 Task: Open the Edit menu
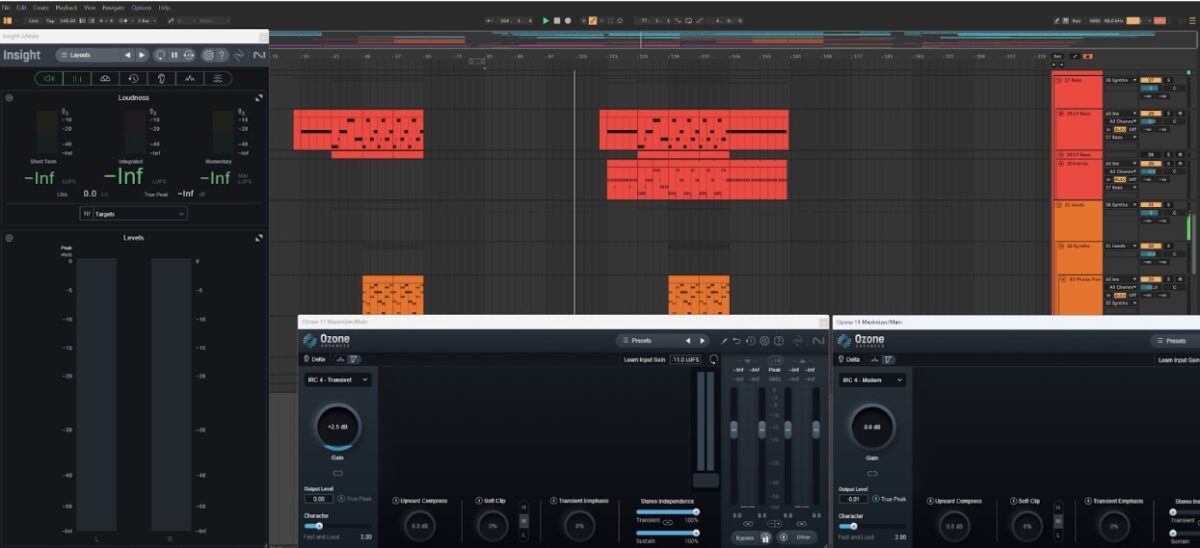point(21,7)
